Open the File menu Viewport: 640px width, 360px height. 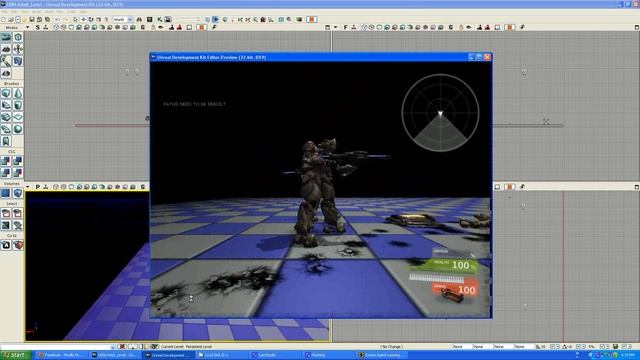4,11
